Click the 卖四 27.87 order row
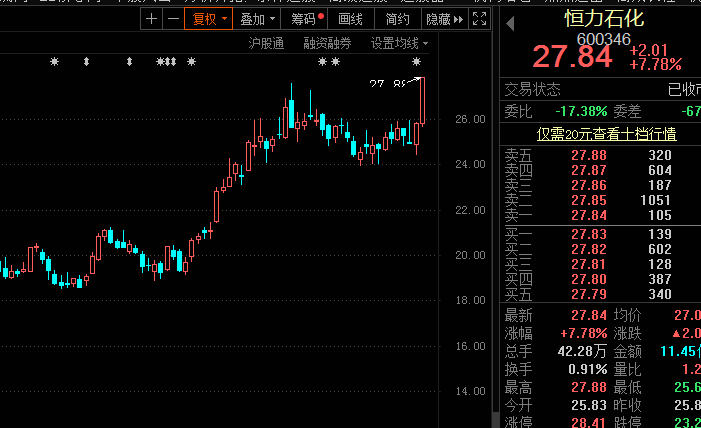This screenshot has height=428, width=701. (x=600, y=170)
